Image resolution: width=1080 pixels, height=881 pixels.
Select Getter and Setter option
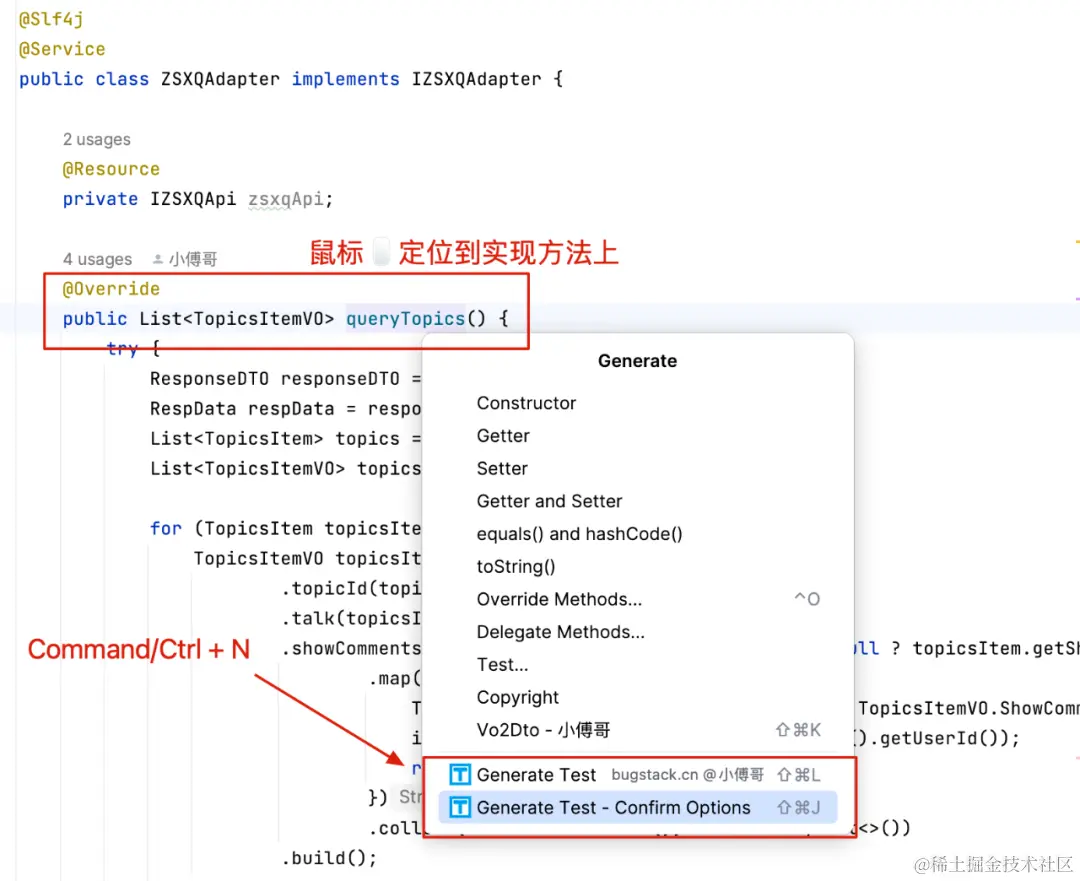pos(549,501)
